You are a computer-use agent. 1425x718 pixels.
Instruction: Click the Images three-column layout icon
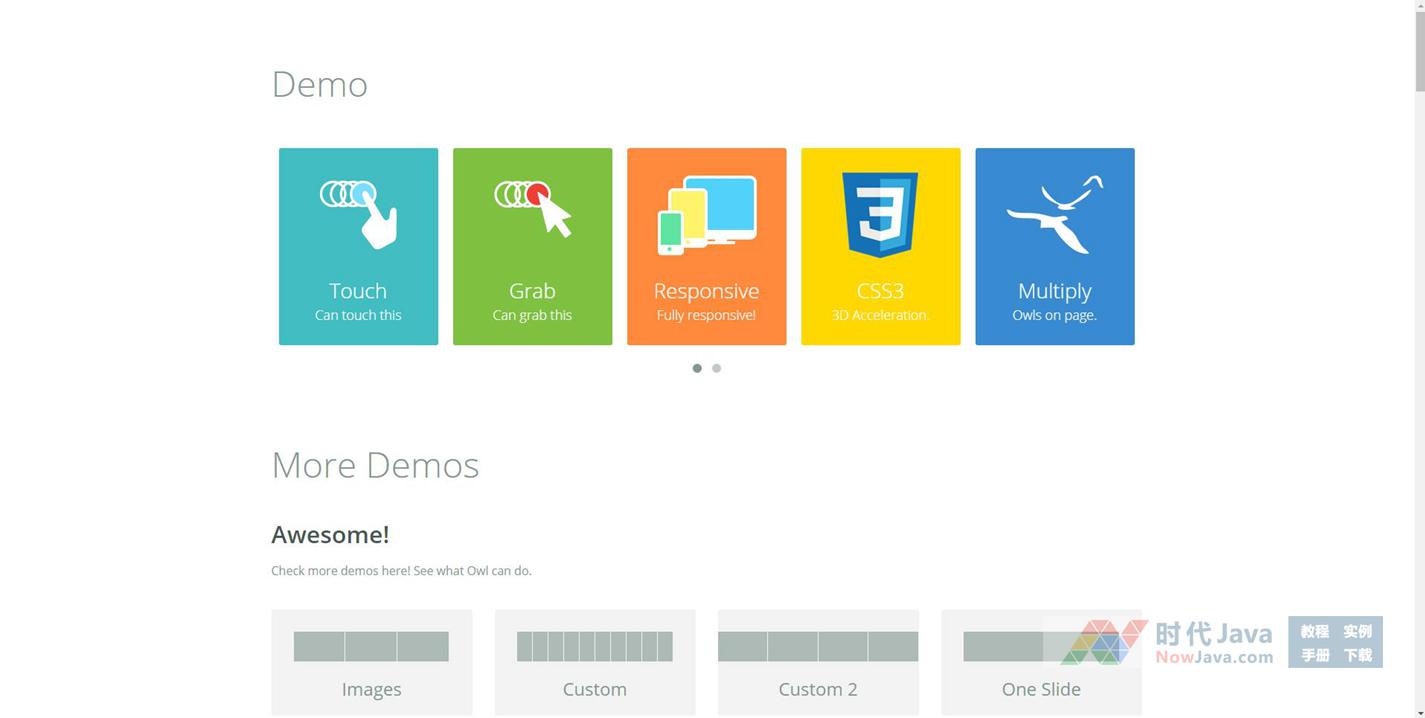point(371,647)
